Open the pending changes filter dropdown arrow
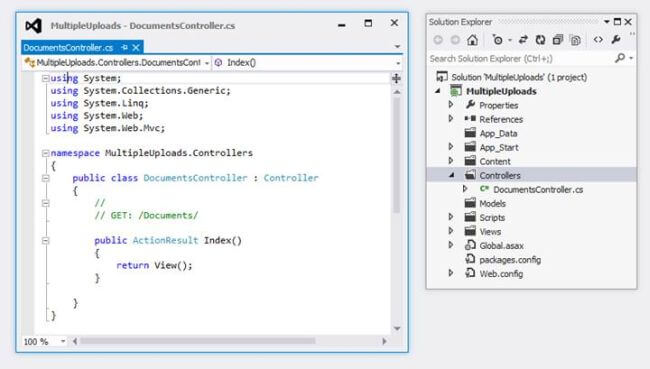The height and width of the screenshot is (369, 650). (x=510, y=40)
